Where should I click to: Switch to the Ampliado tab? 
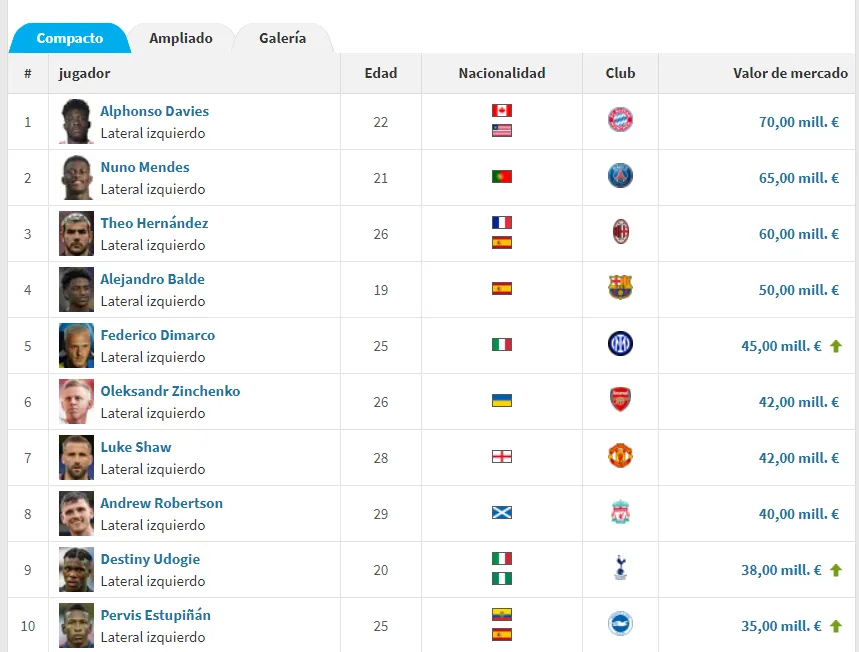(180, 38)
